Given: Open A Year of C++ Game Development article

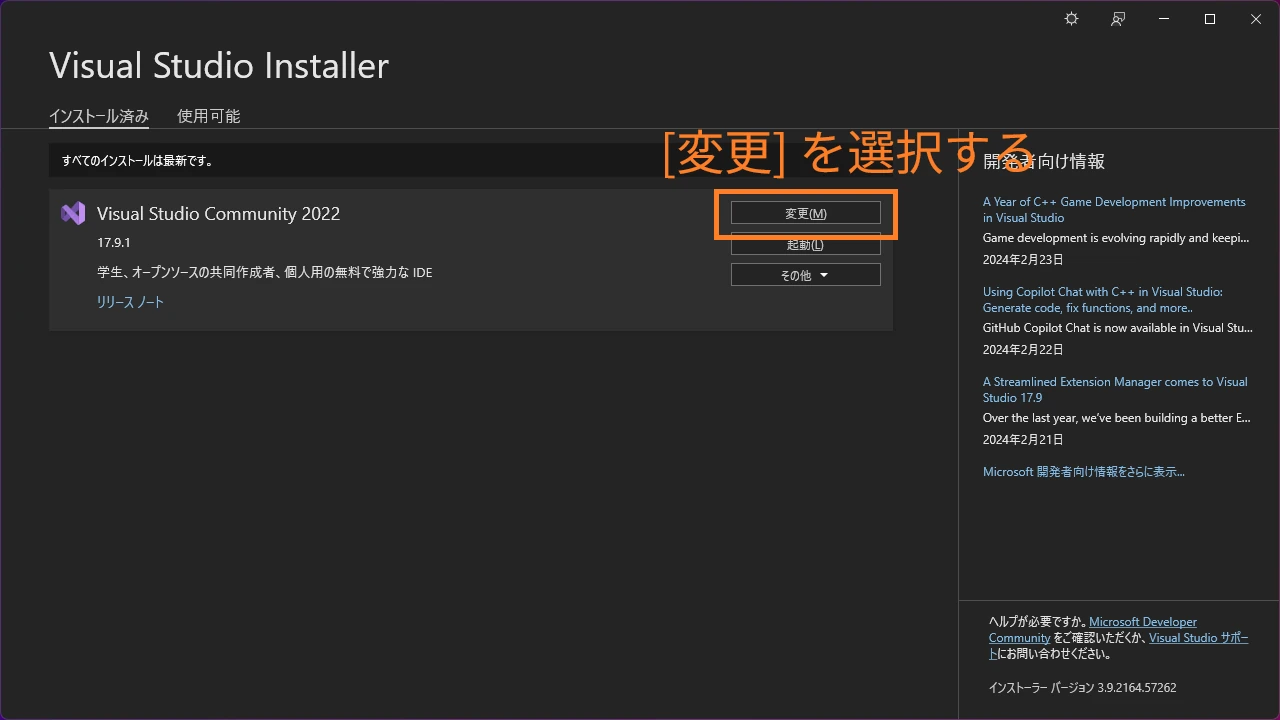Looking at the screenshot, I should click(x=1114, y=210).
